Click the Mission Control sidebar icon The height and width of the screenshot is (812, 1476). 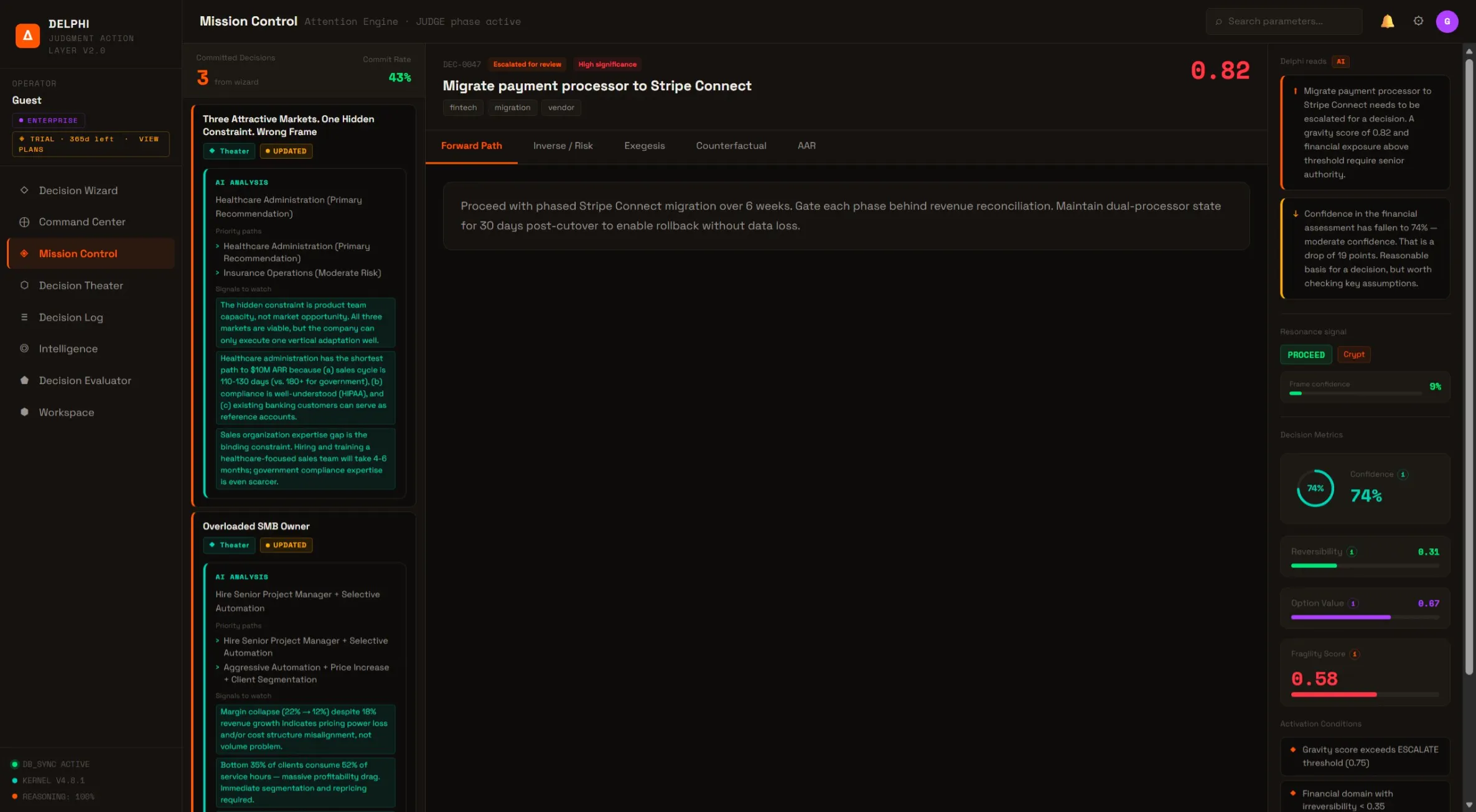[24, 254]
